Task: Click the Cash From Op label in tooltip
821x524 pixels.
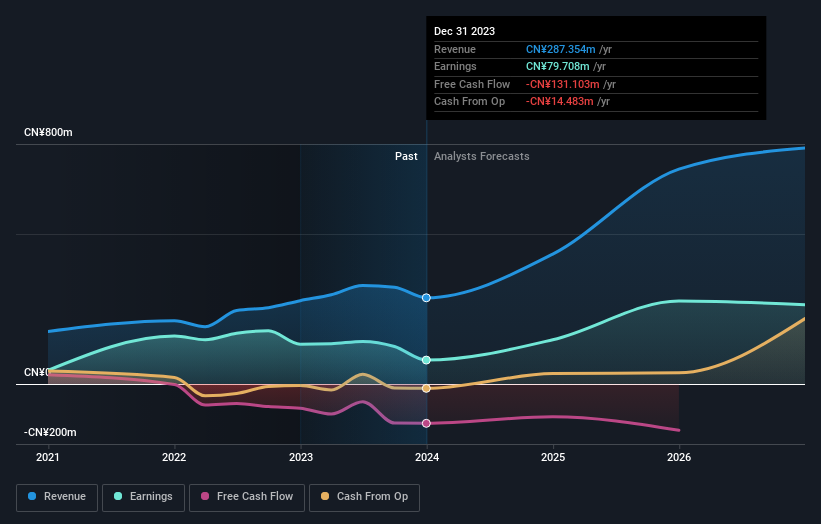Action: coord(470,102)
